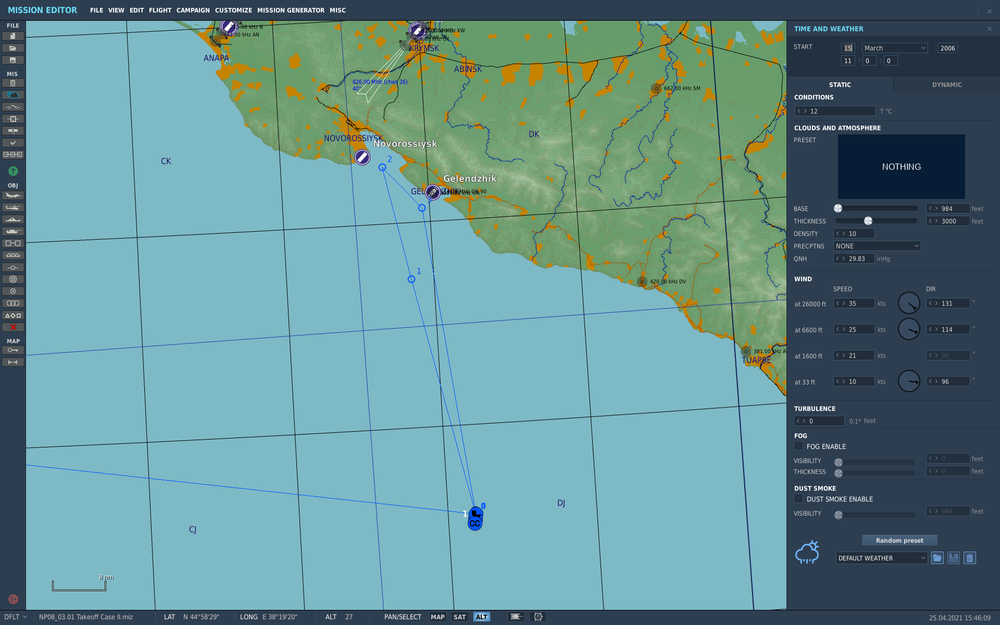Load weather preset with the folder icon
The width and height of the screenshot is (1000, 625).
point(937,558)
